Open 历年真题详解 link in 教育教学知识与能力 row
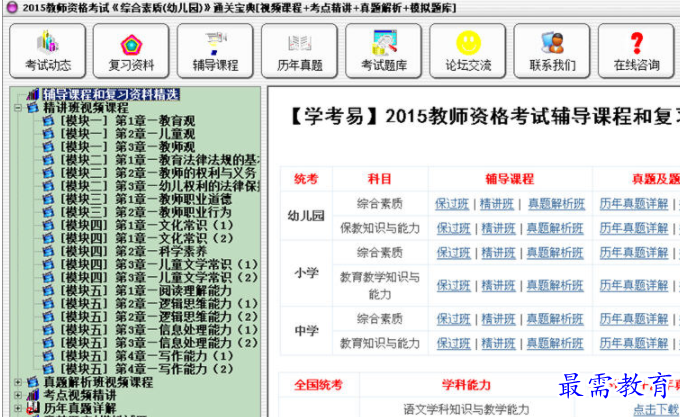Viewport: 680px width, 417px height. click(634, 285)
